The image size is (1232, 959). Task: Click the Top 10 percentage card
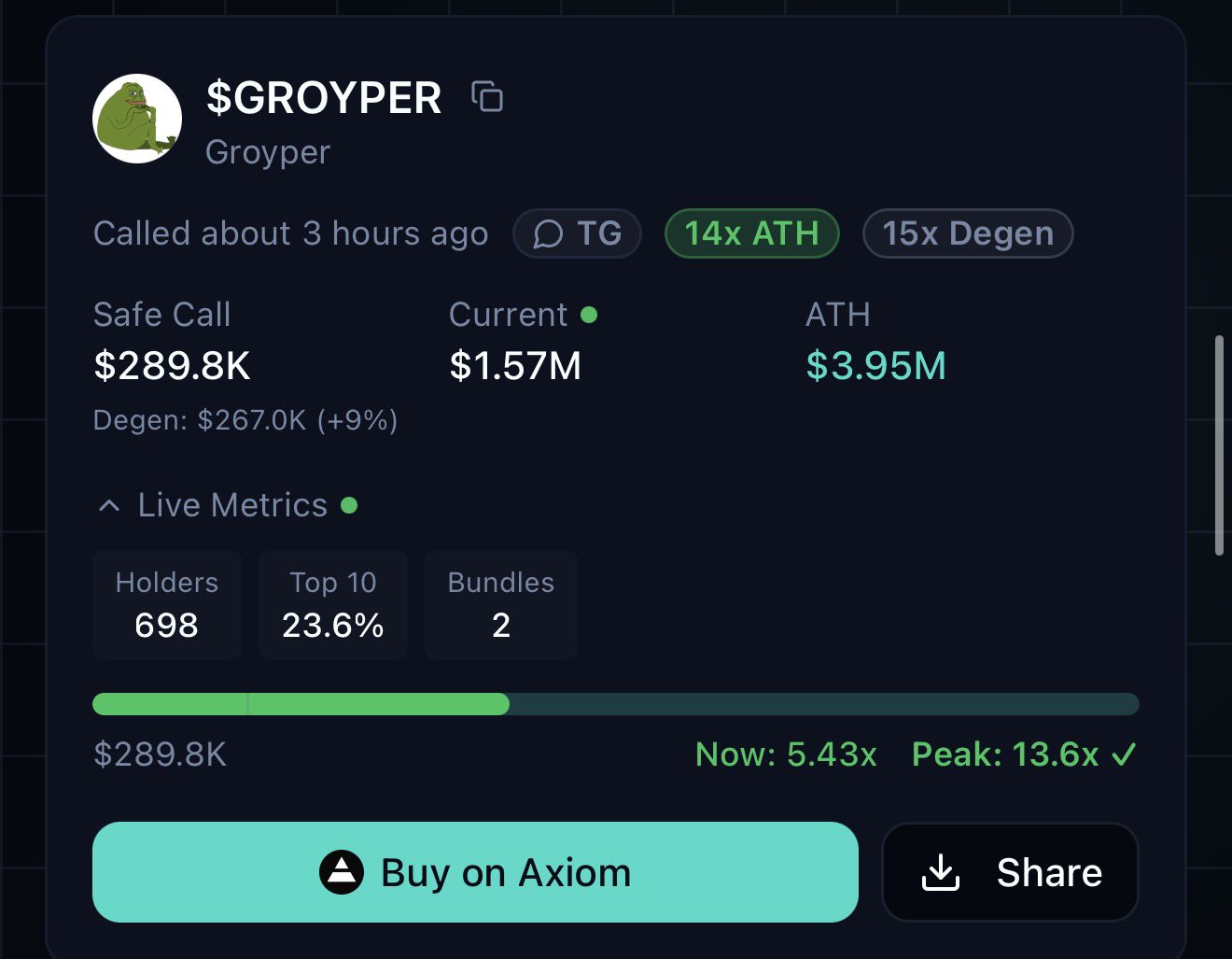(x=332, y=605)
